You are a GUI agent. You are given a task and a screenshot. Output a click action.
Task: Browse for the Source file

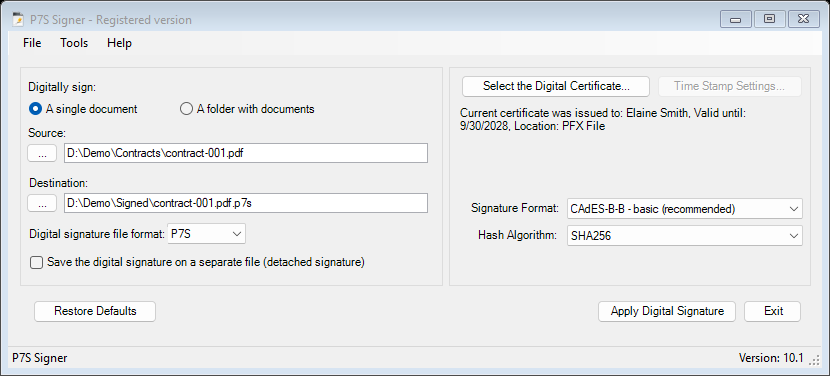pyautogui.click(x=42, y=154)
